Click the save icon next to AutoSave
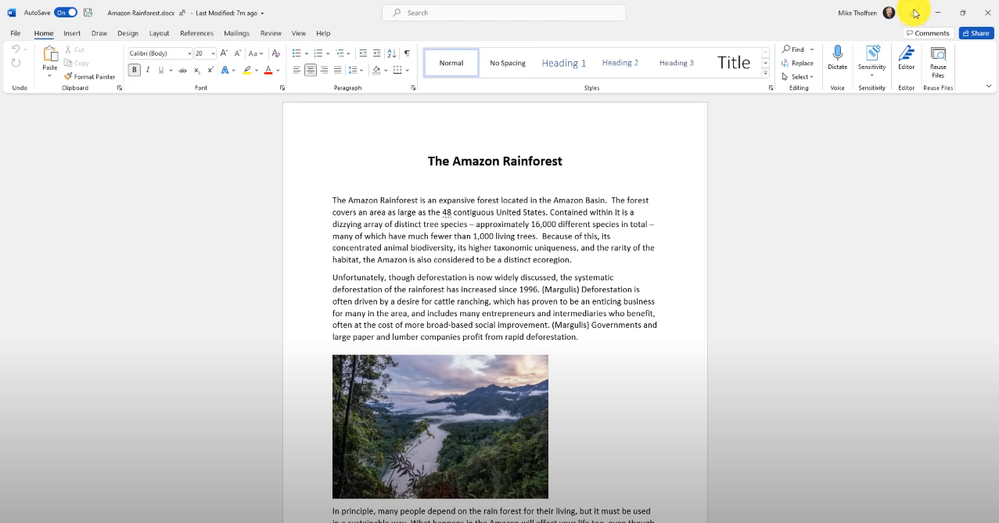The image size is (999, 523). coord(88,13)
